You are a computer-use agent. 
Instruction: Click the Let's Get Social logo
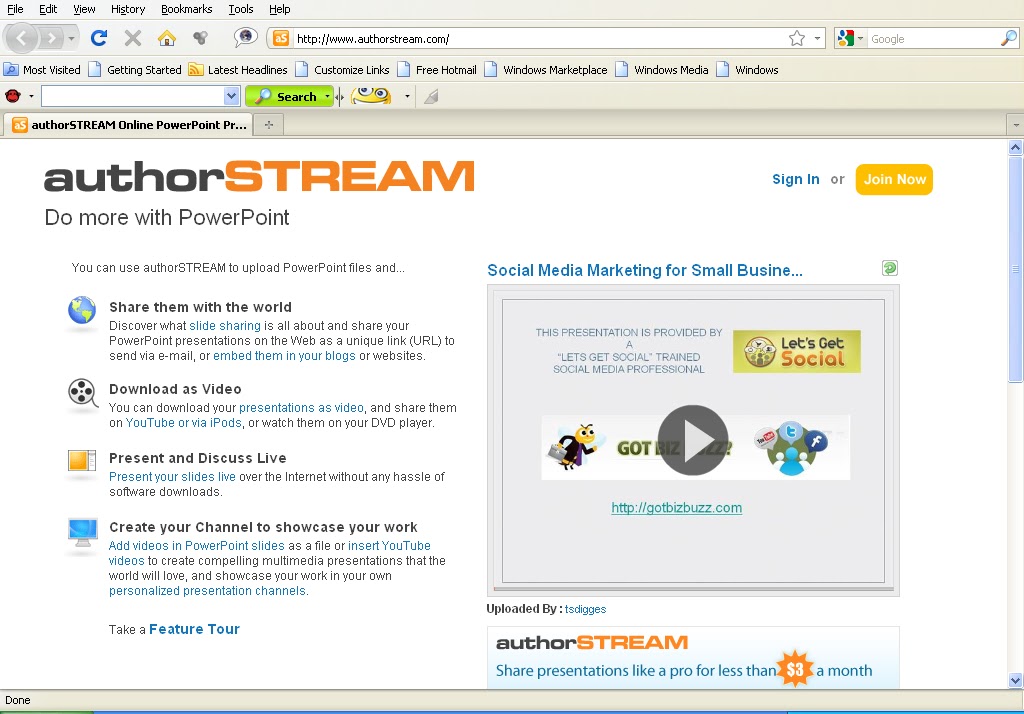(x=797, y=351)
